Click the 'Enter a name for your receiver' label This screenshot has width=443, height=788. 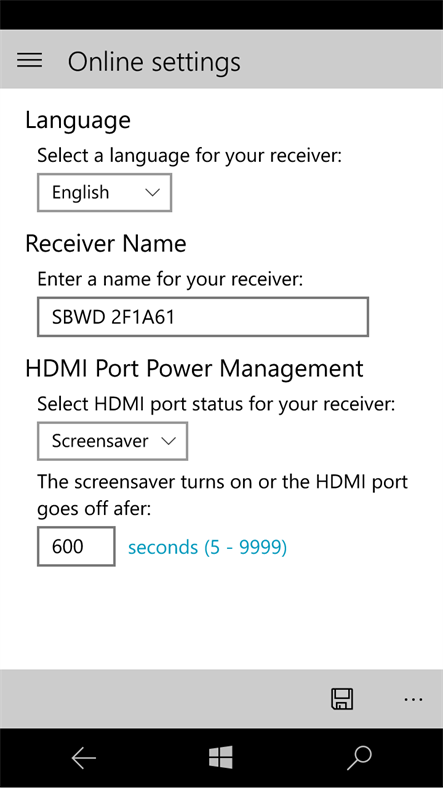pos(170,279)
